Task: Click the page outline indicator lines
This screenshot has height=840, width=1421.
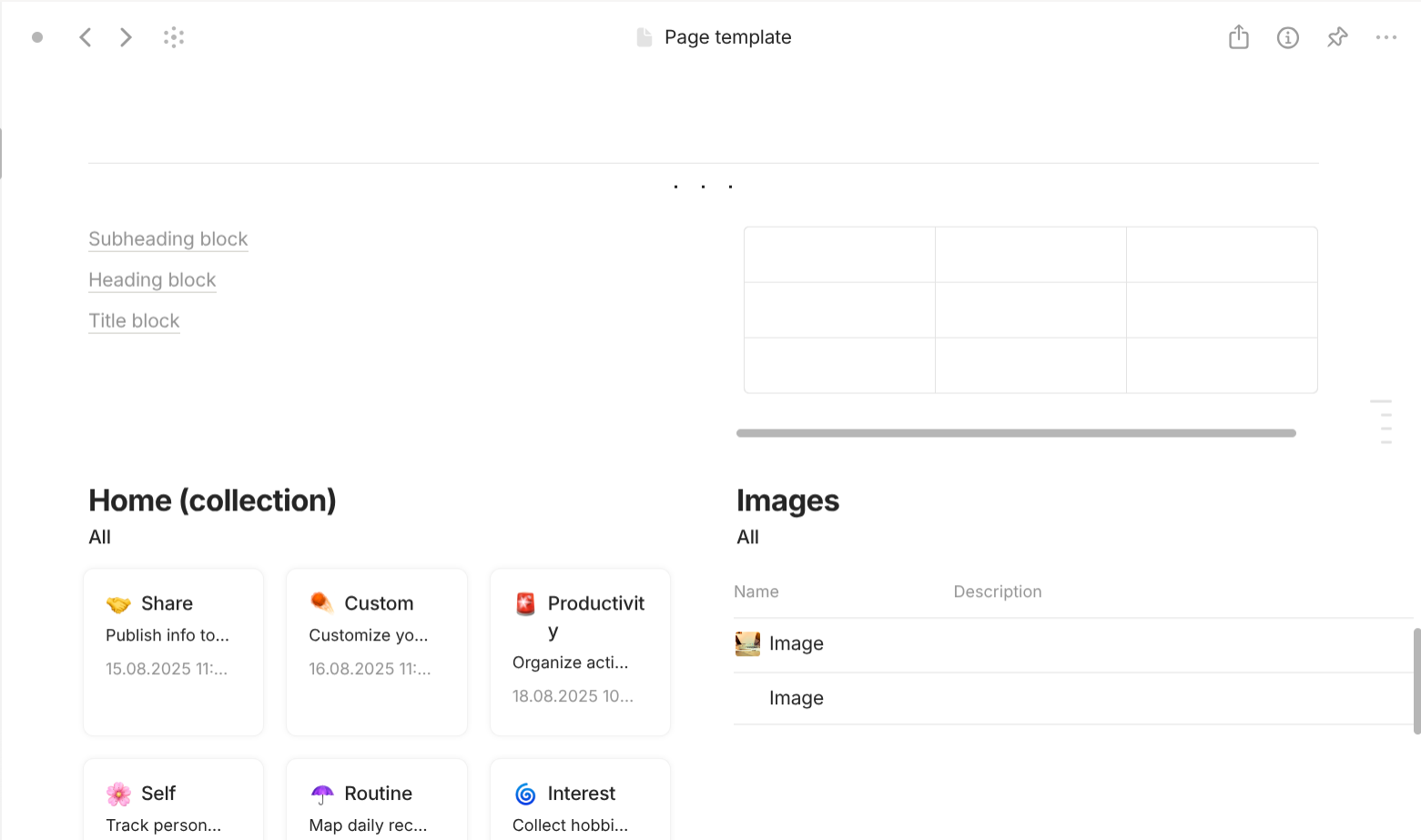Action: click(1382, 421)
